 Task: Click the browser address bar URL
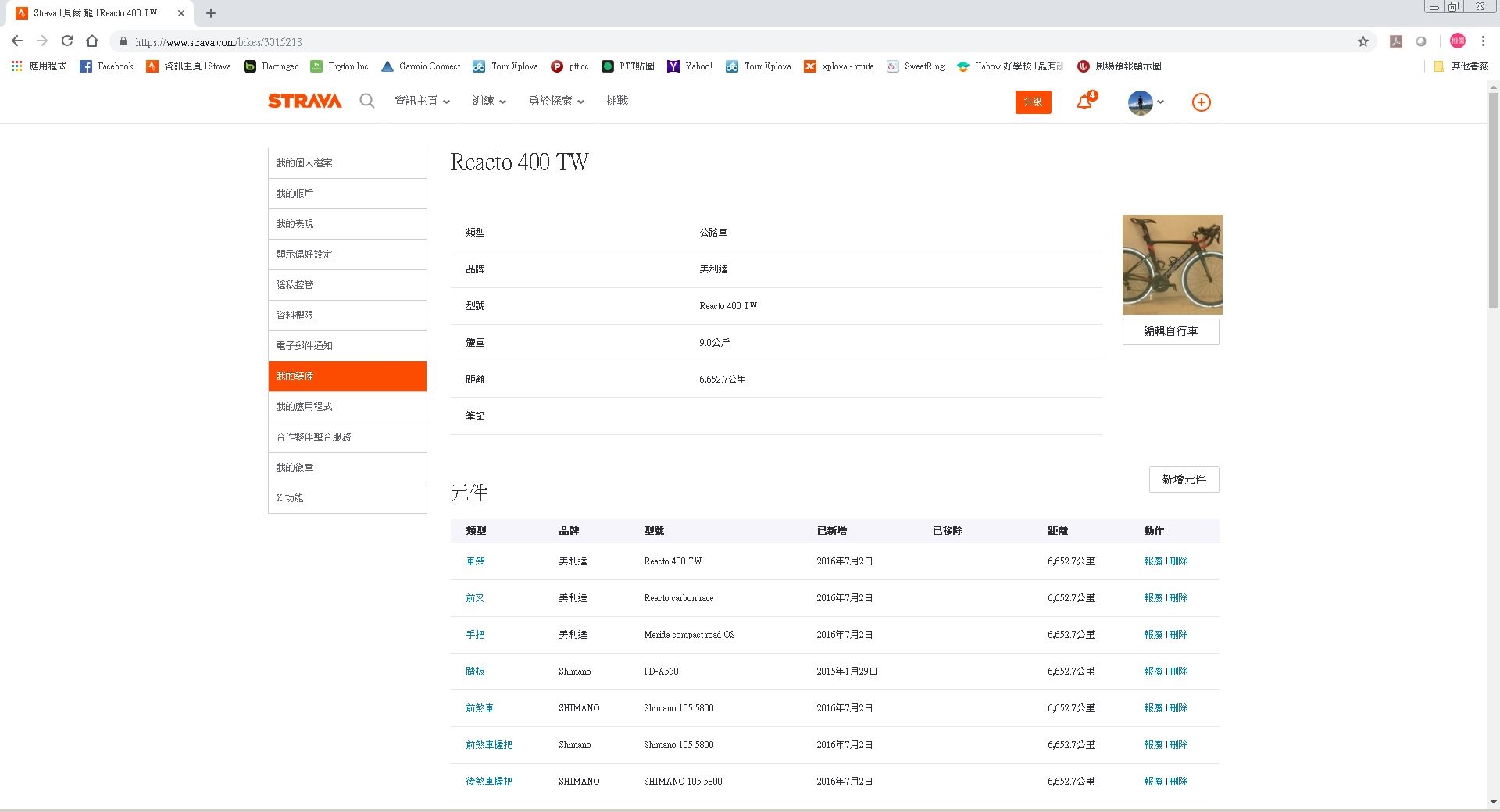pos(218,42)
